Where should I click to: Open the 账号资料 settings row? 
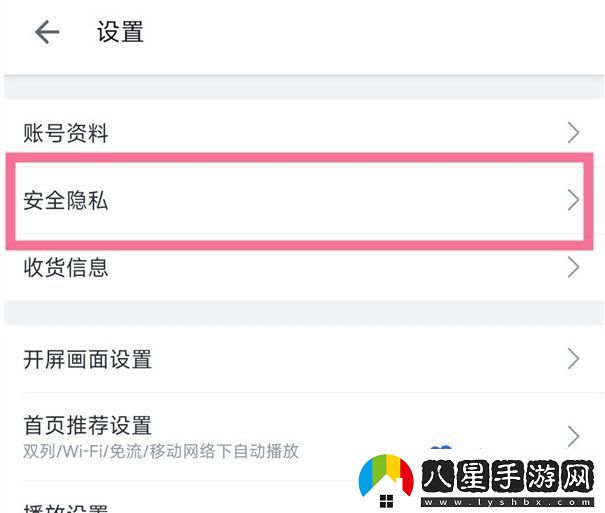click(66, 133)
